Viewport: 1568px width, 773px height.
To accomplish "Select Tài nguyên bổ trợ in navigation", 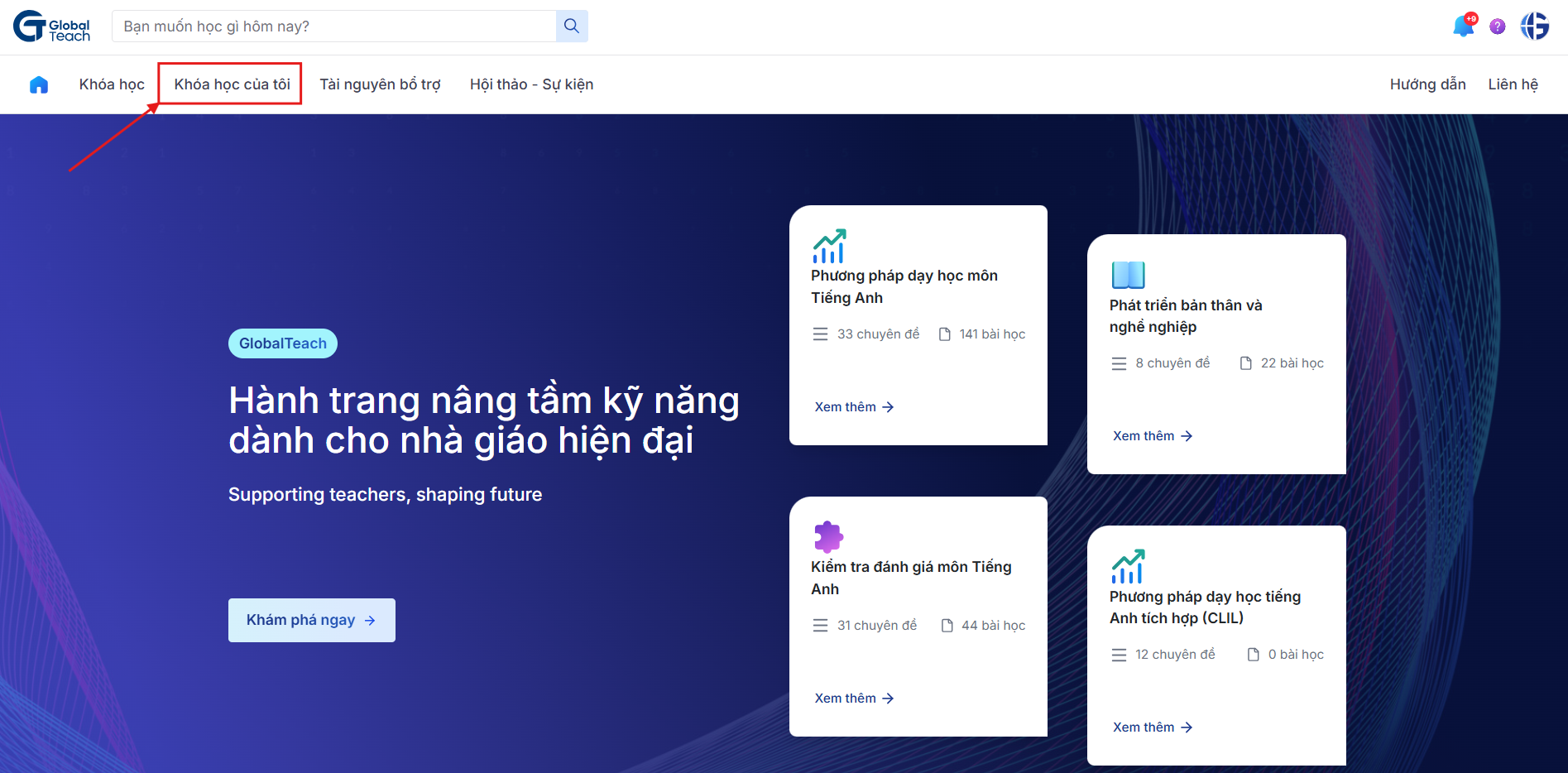I will [x=380, y=84].
